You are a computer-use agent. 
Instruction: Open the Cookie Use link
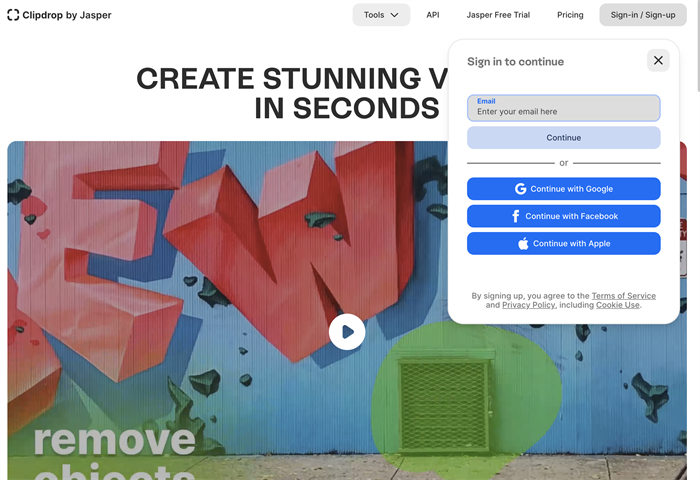click(617, 305)
